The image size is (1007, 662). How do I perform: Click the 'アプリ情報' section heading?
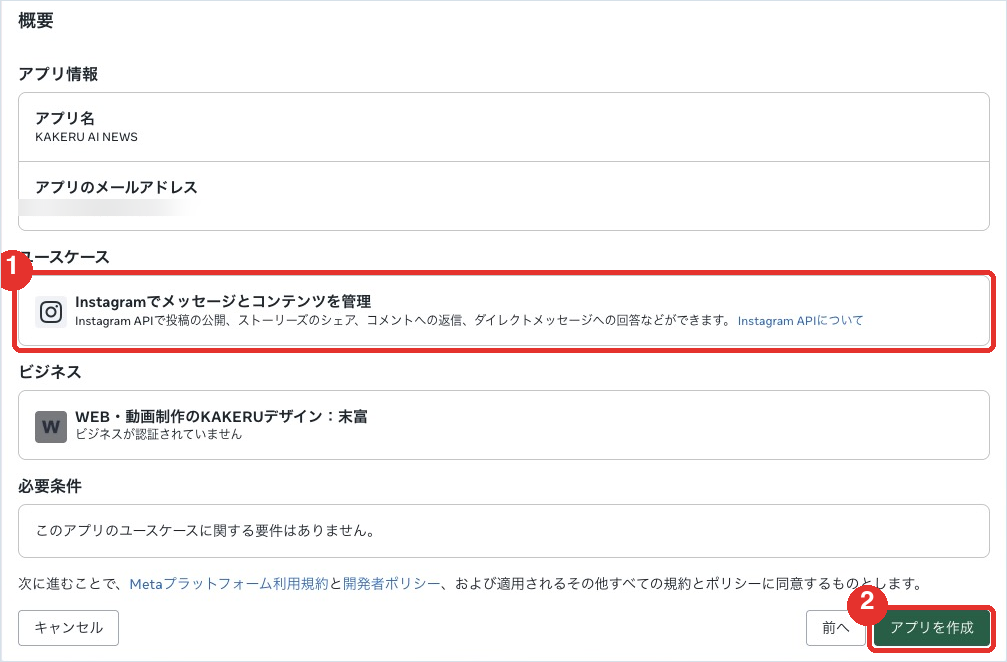[58, 74]
